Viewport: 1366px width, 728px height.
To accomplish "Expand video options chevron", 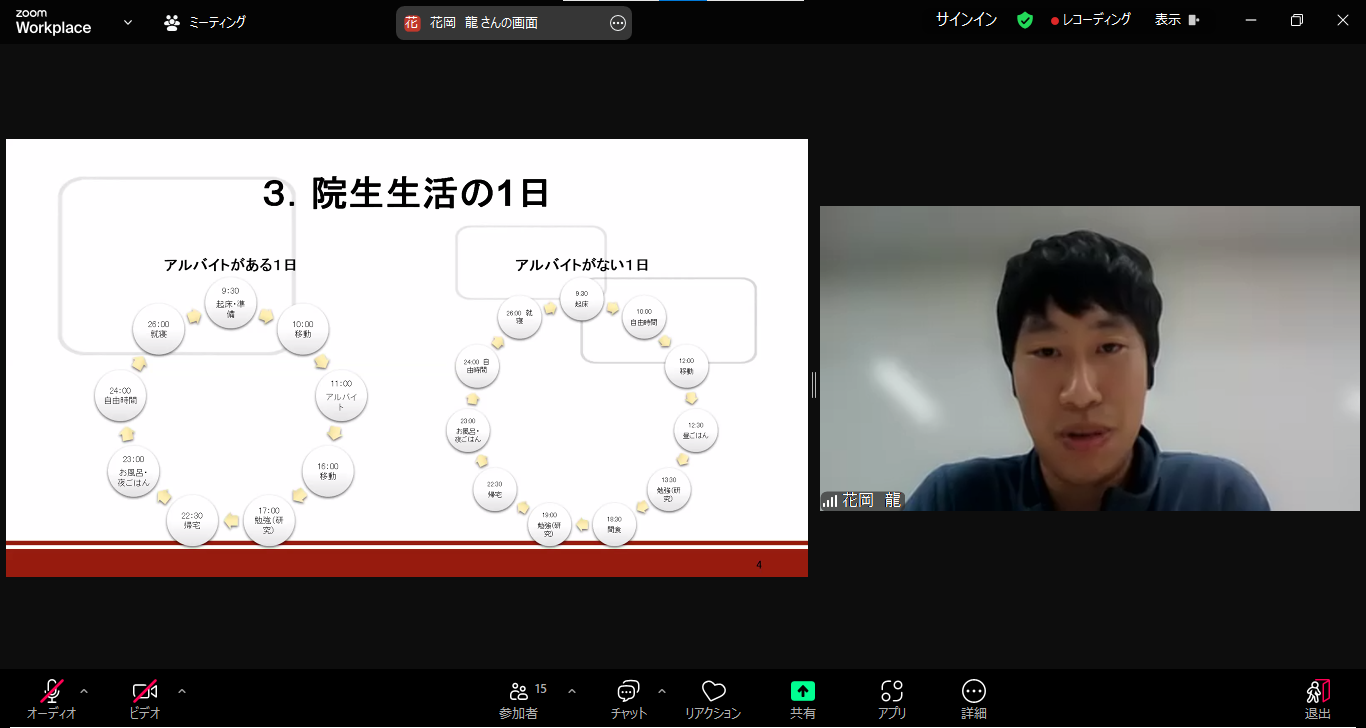I will (x=182, y=691).
